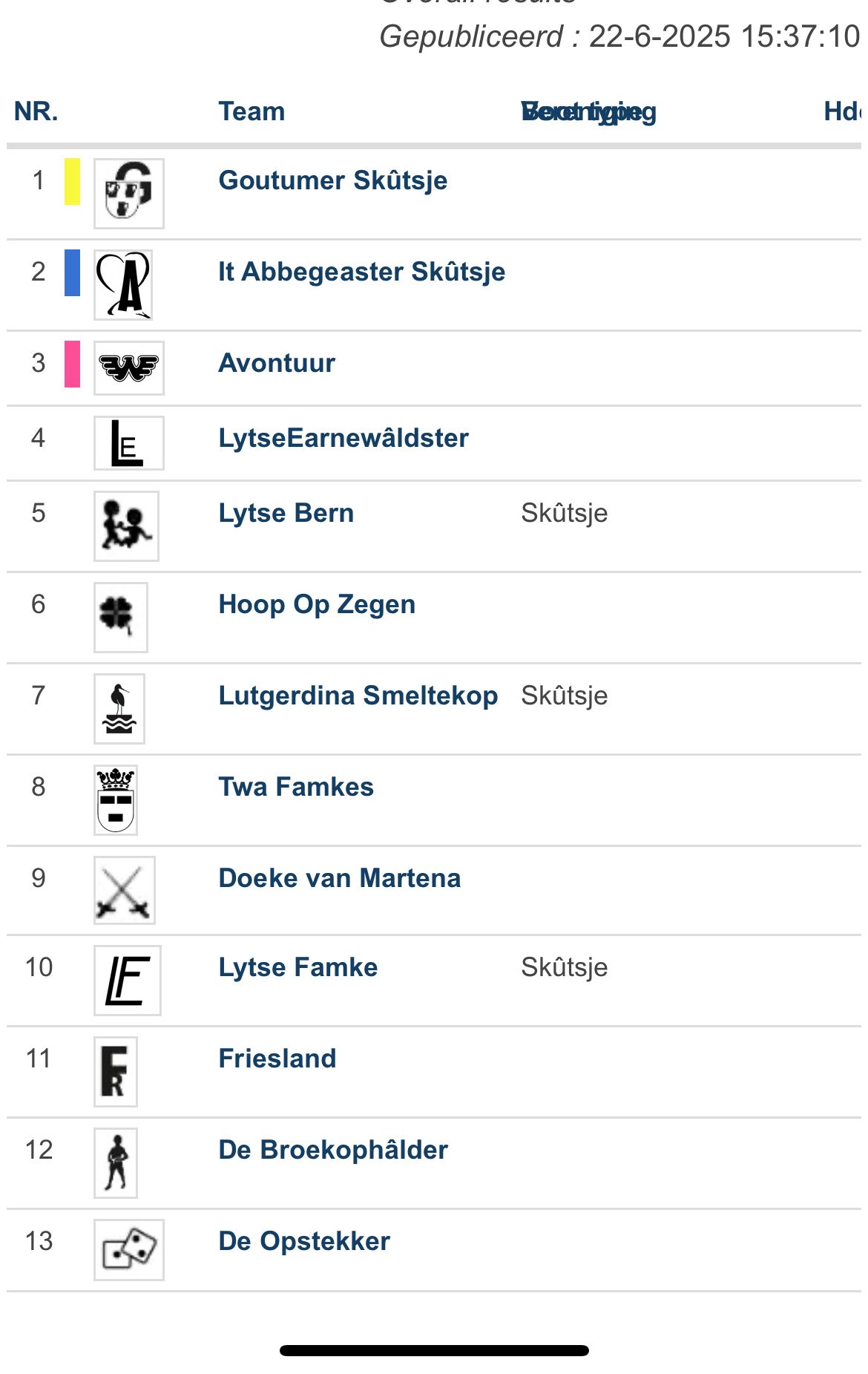Open the Lutgerdina Smeltekop bird emblem
Image resolution: width=868 pixels, height=1374 pixels.
click(x=119, y=708)
